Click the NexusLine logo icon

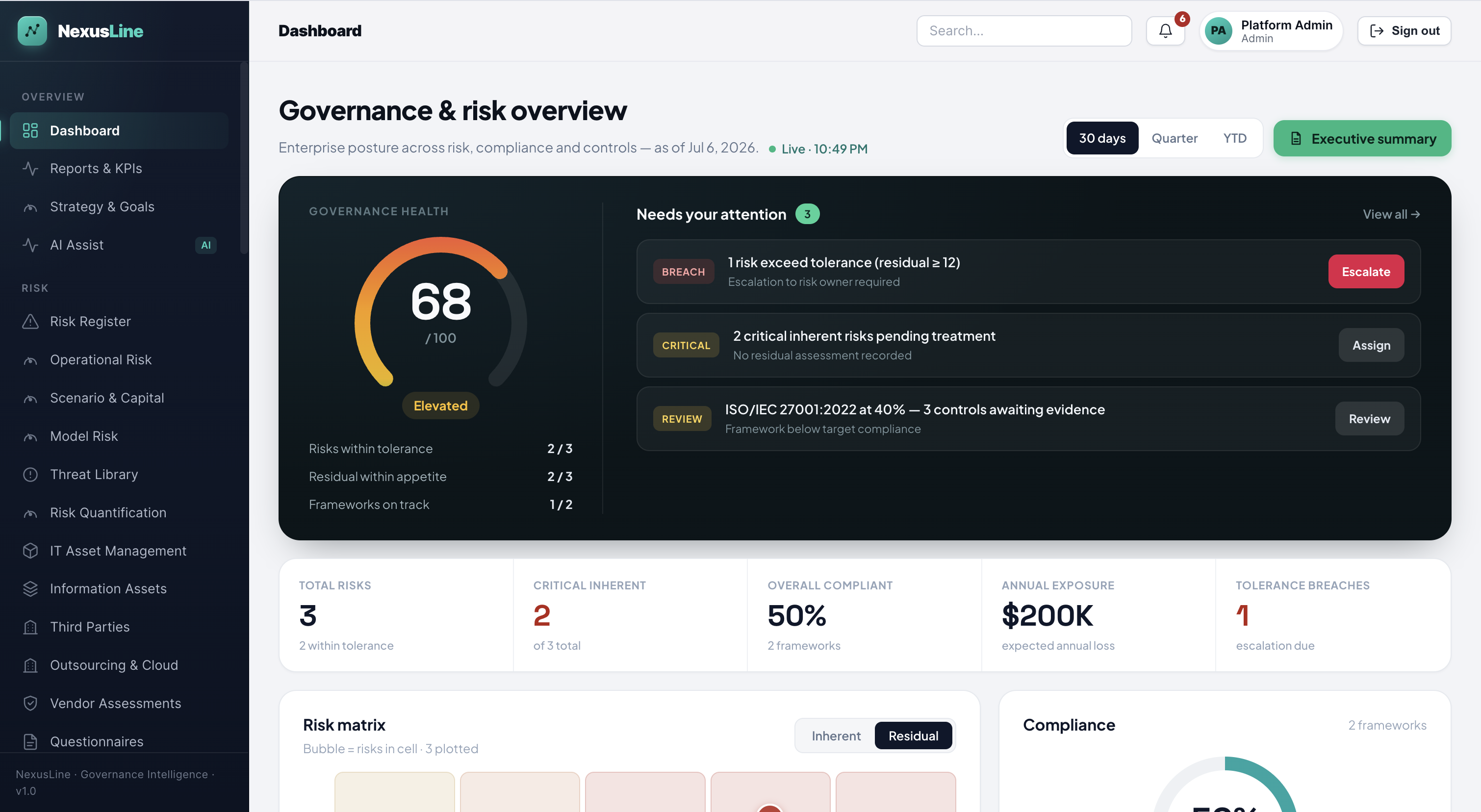point(32,30)
